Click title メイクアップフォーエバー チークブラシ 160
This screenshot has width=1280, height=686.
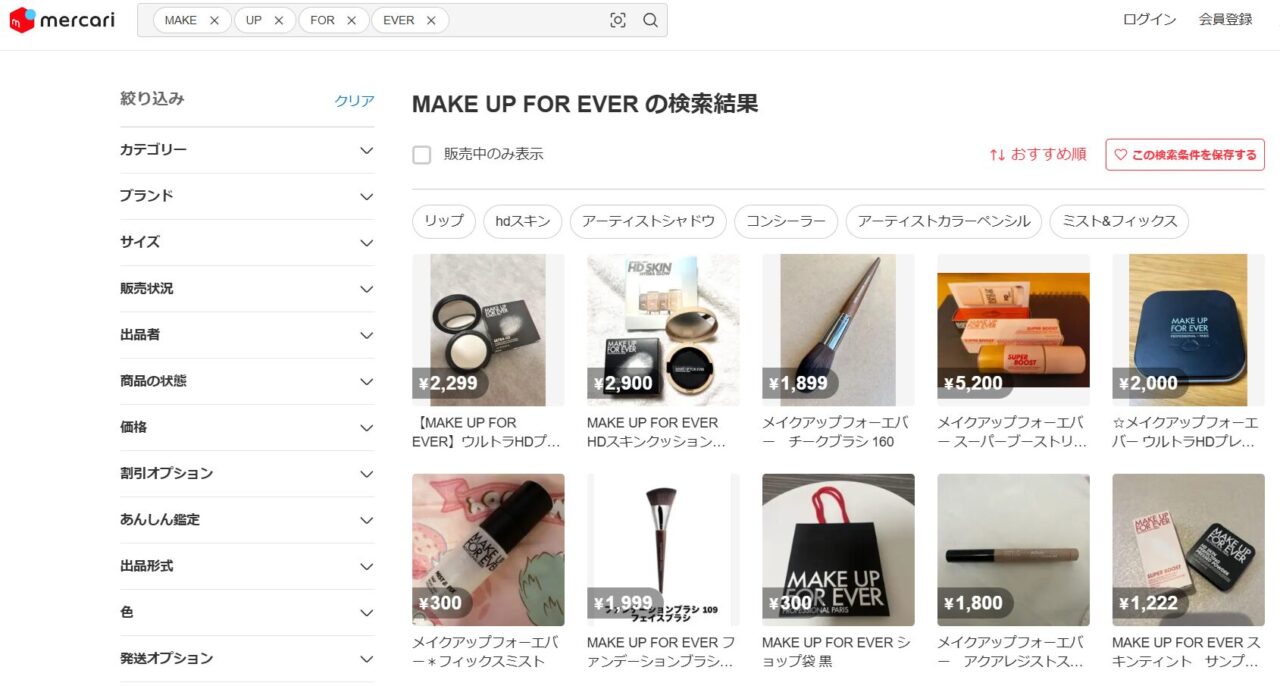pyautogui.click(x=837, y=432)
